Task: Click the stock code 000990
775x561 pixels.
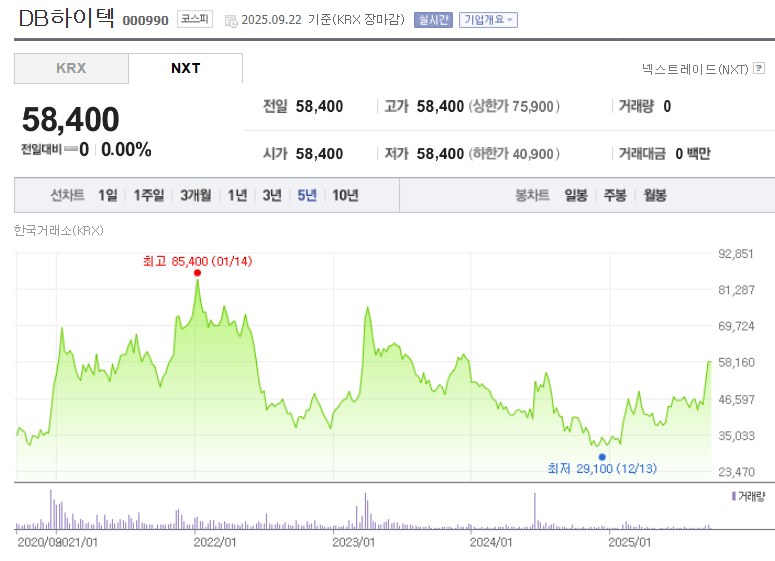Action: point(145,20)
